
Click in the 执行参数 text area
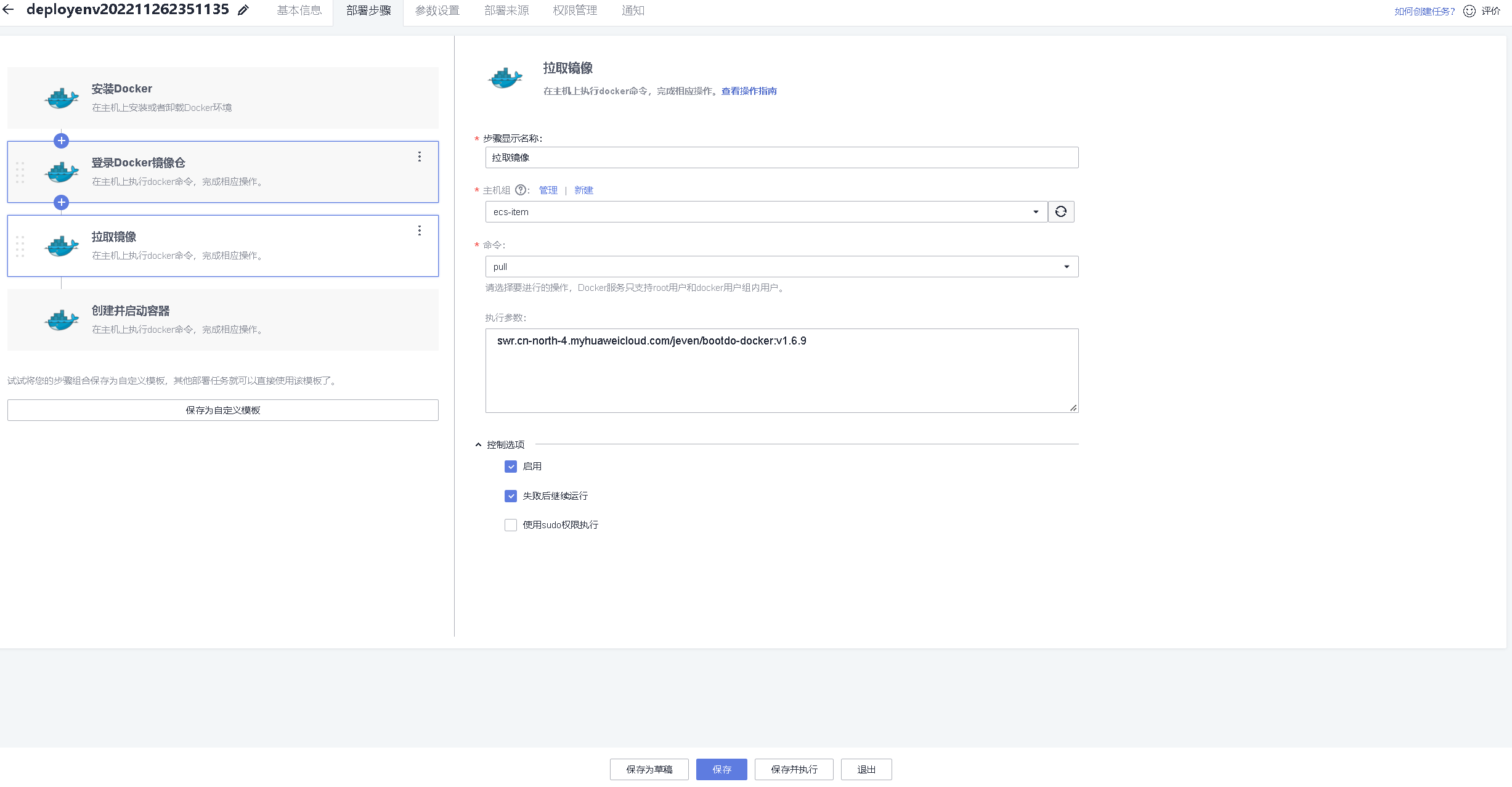[781, 370]
